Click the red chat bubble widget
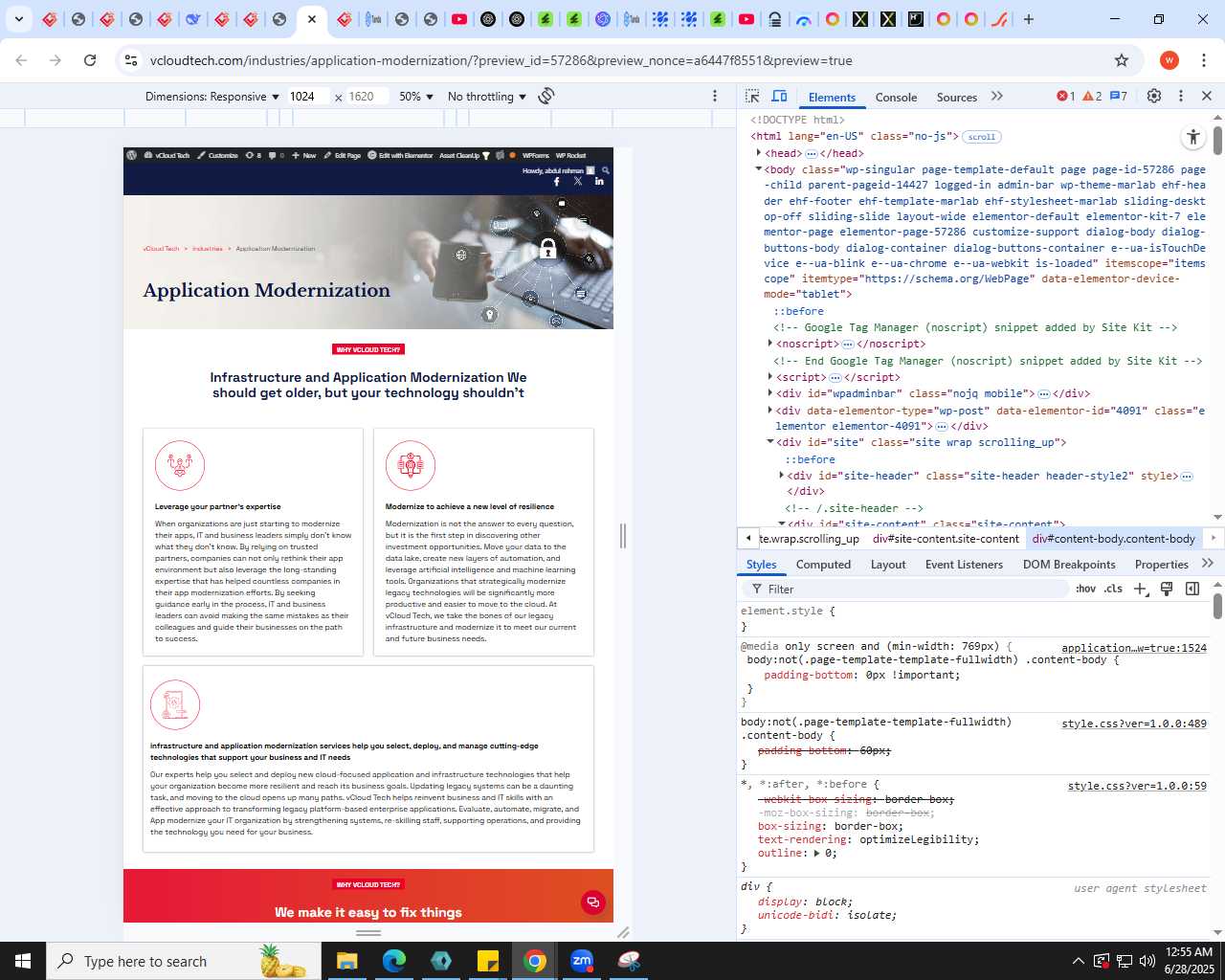Viewport: 1225px width, 980px height. coord(593,902)
